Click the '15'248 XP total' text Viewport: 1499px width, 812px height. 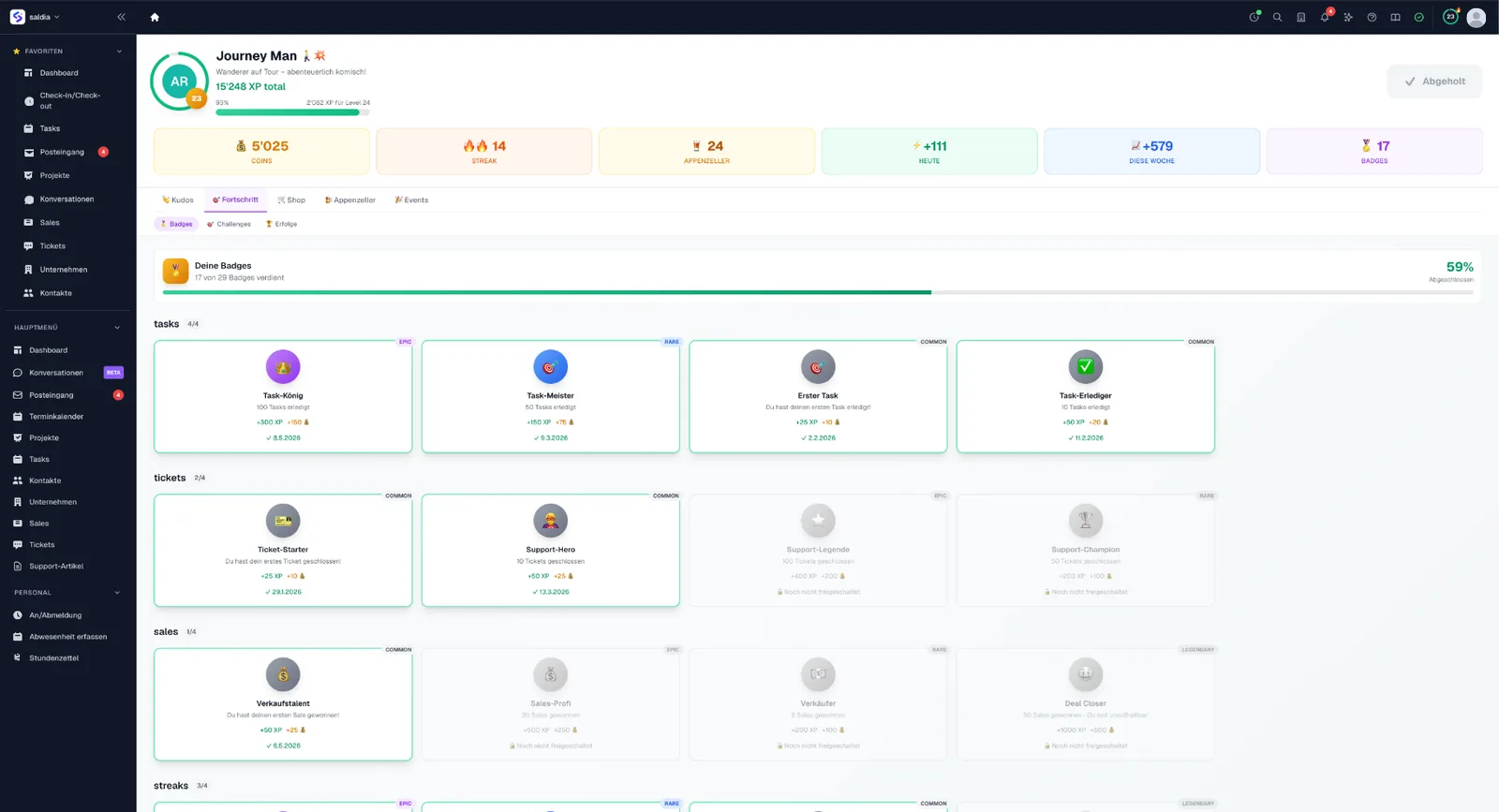[250, 86]
